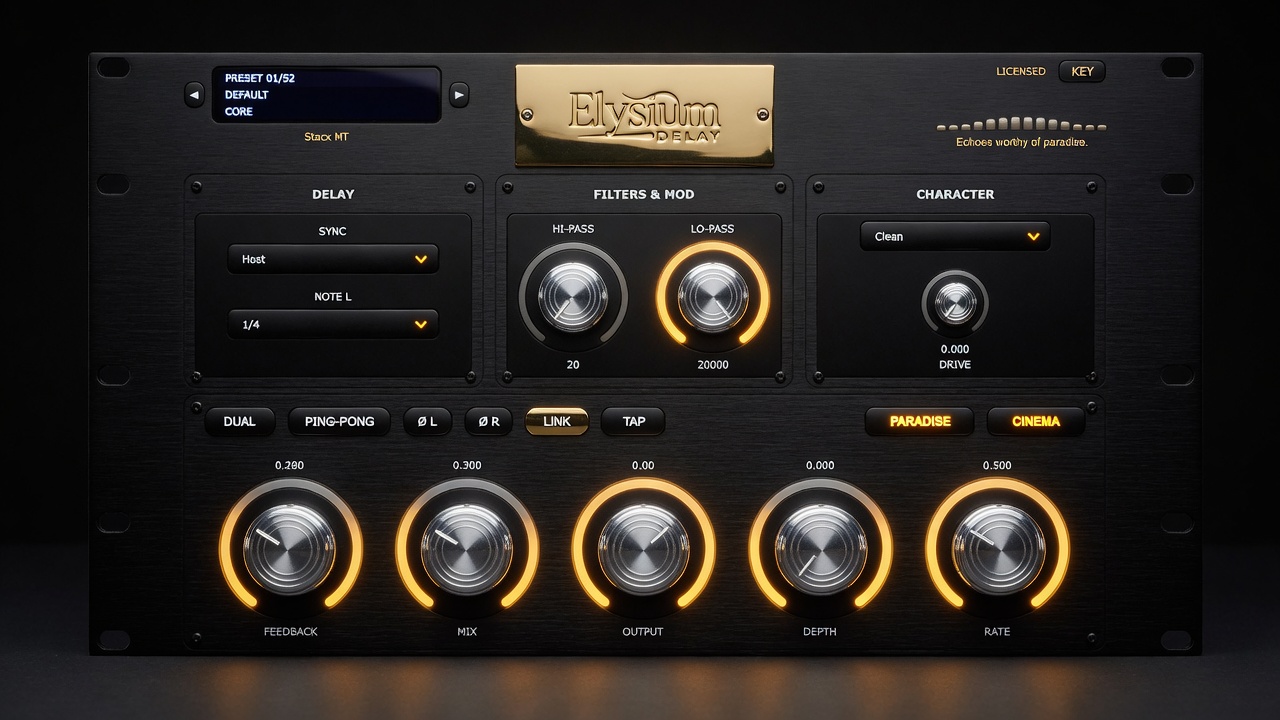Click the DELAY section header
Viewport: 1280px width, 720px height.
pos(333,194)
